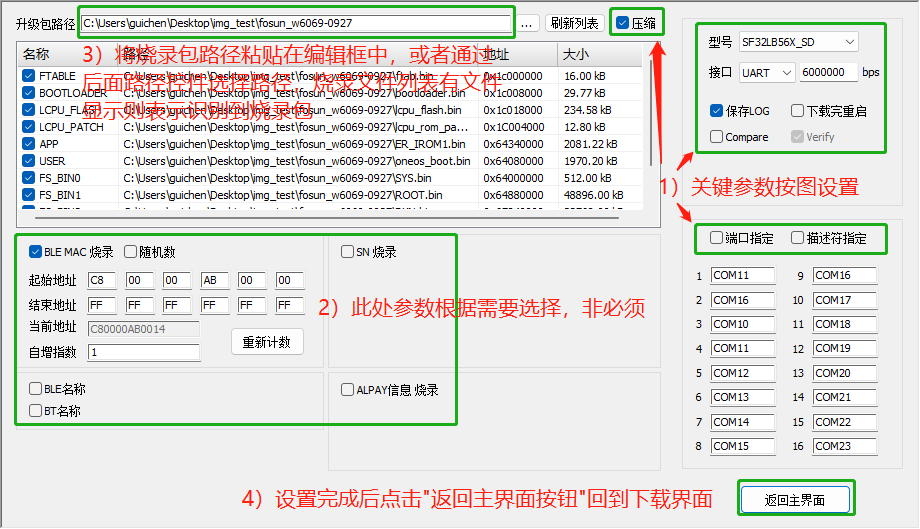This screenshot has height=529, width=920.
Task: Click the 自增指数 input field
Action: (x=144, y=352)
